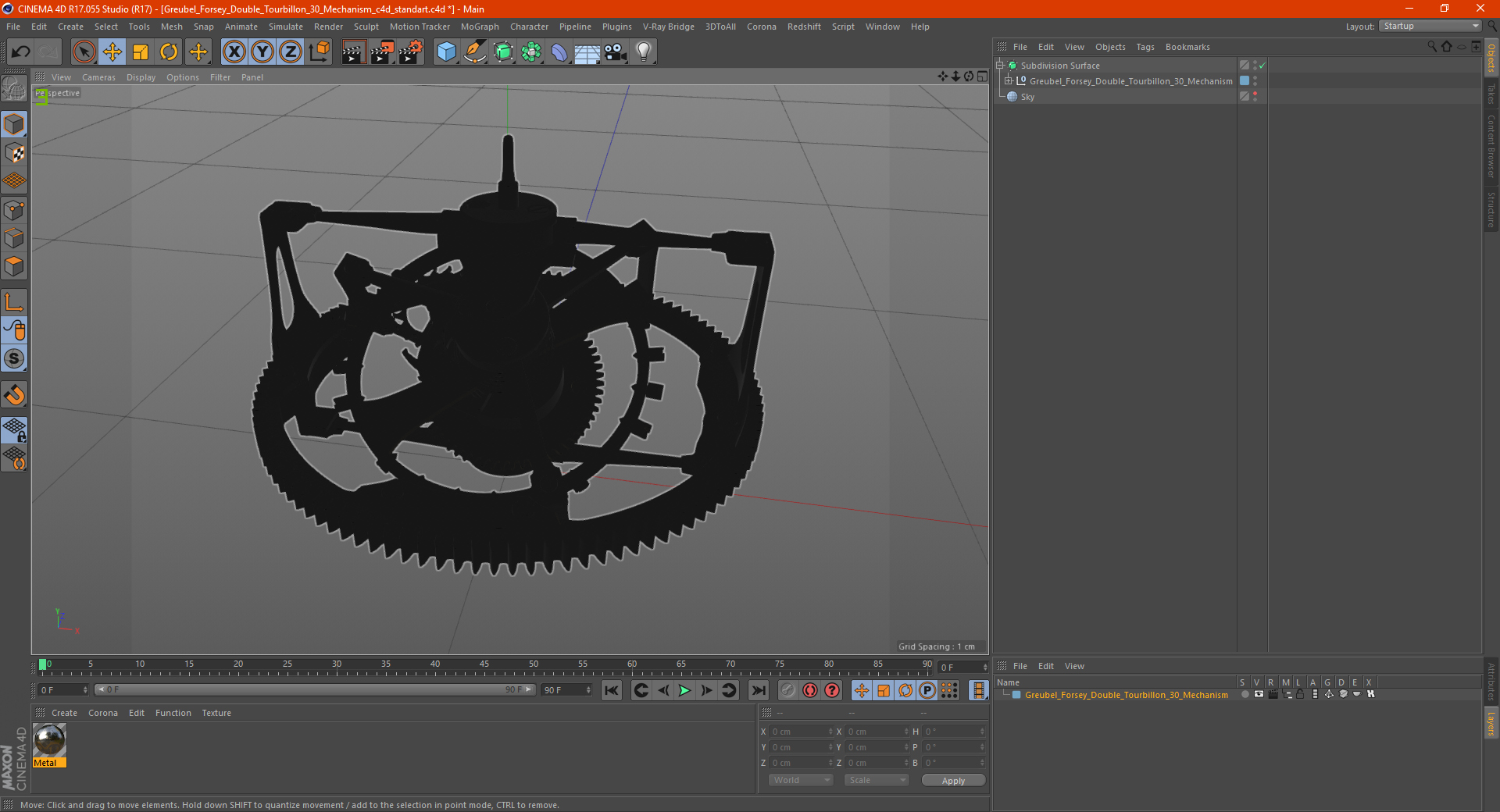1500x812 pixels.
Task: Click the Undo arrow icon
Action: tap(21, 52)
